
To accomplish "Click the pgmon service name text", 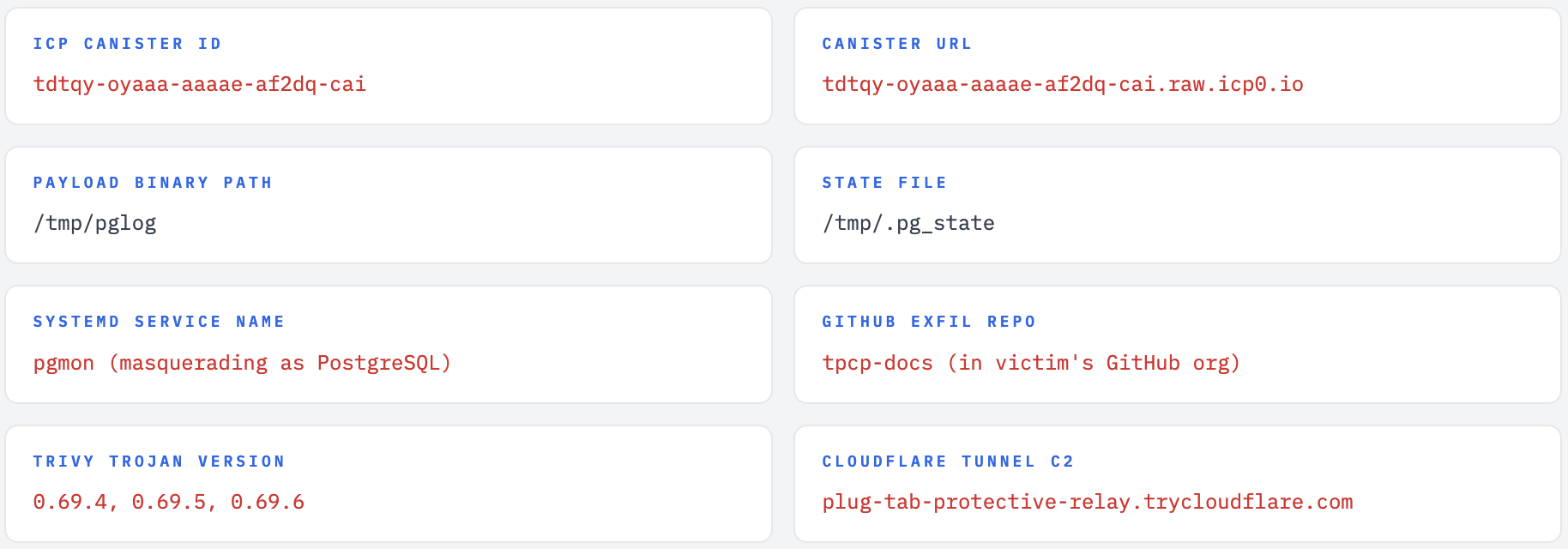I will pos(63,364).
